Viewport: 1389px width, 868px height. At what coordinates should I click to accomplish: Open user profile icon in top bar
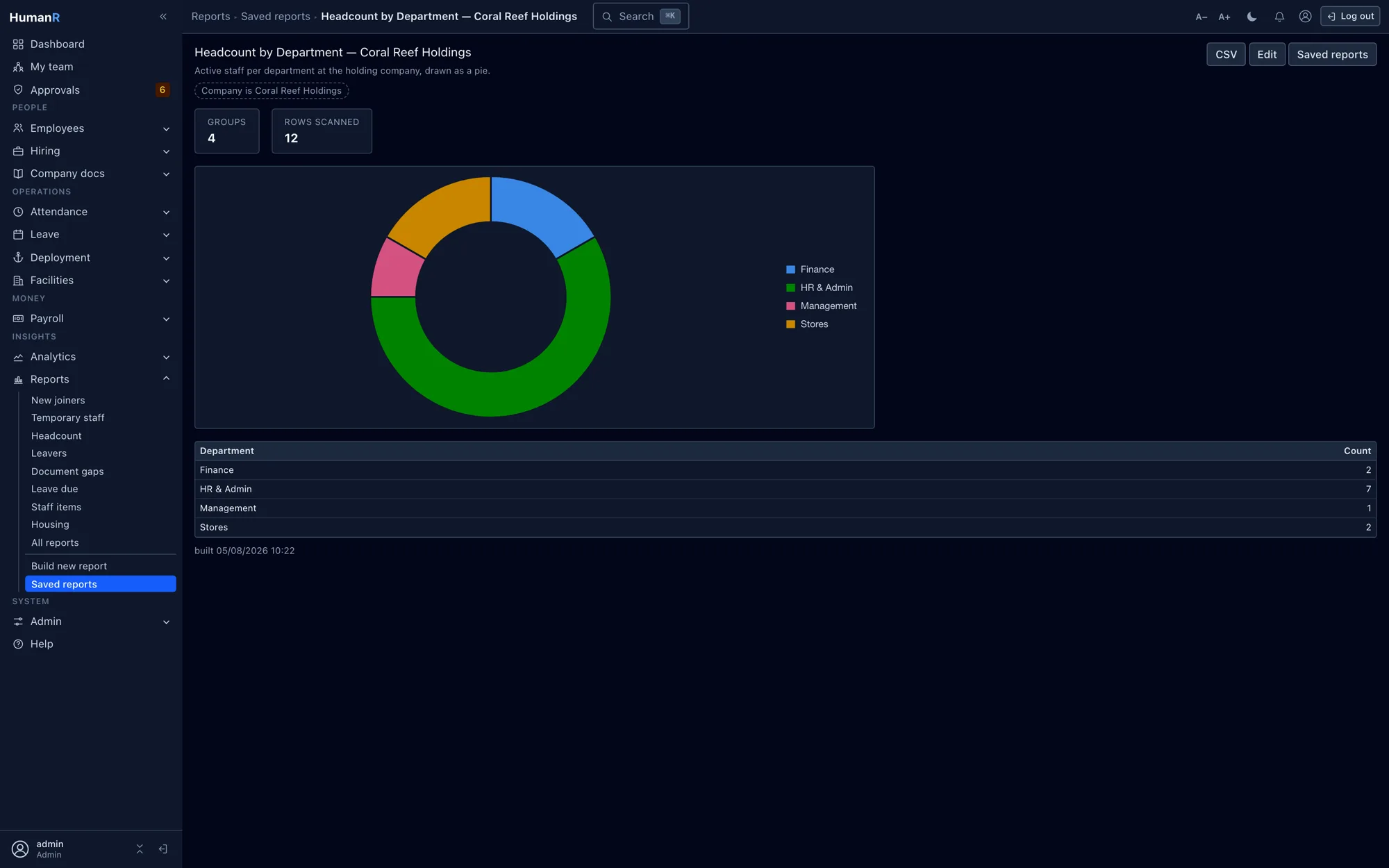click(x=1306, y=17)
